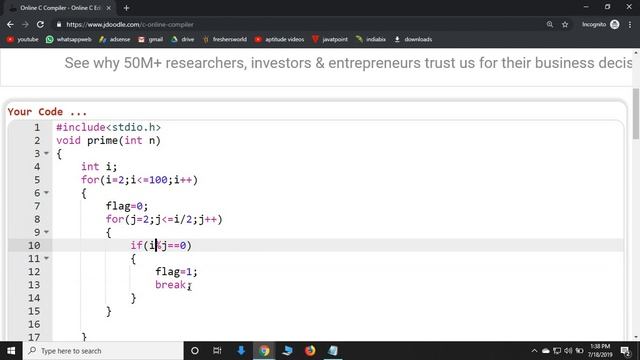640x360 pixels.
Task: Collapse the code fold at line 3
Action: pos(46,153)
